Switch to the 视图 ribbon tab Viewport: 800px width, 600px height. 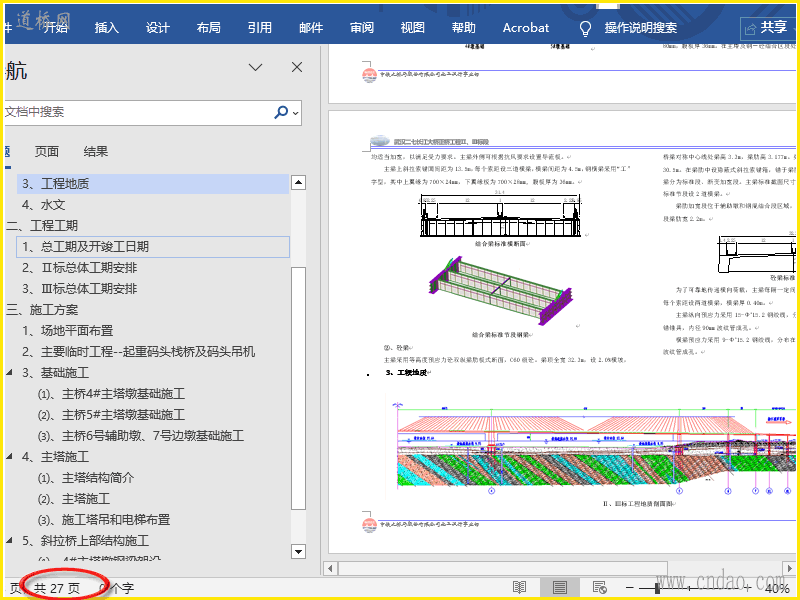(412, 28)
